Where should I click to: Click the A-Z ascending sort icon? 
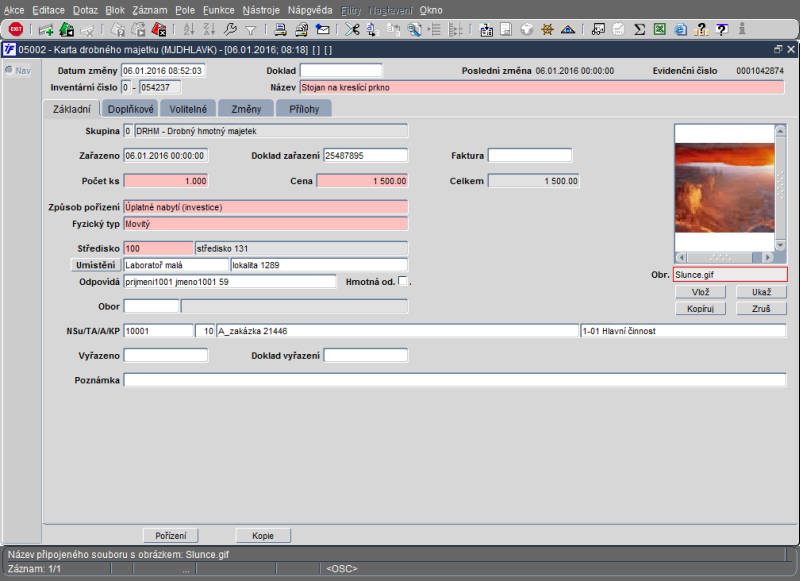[189, 30]
